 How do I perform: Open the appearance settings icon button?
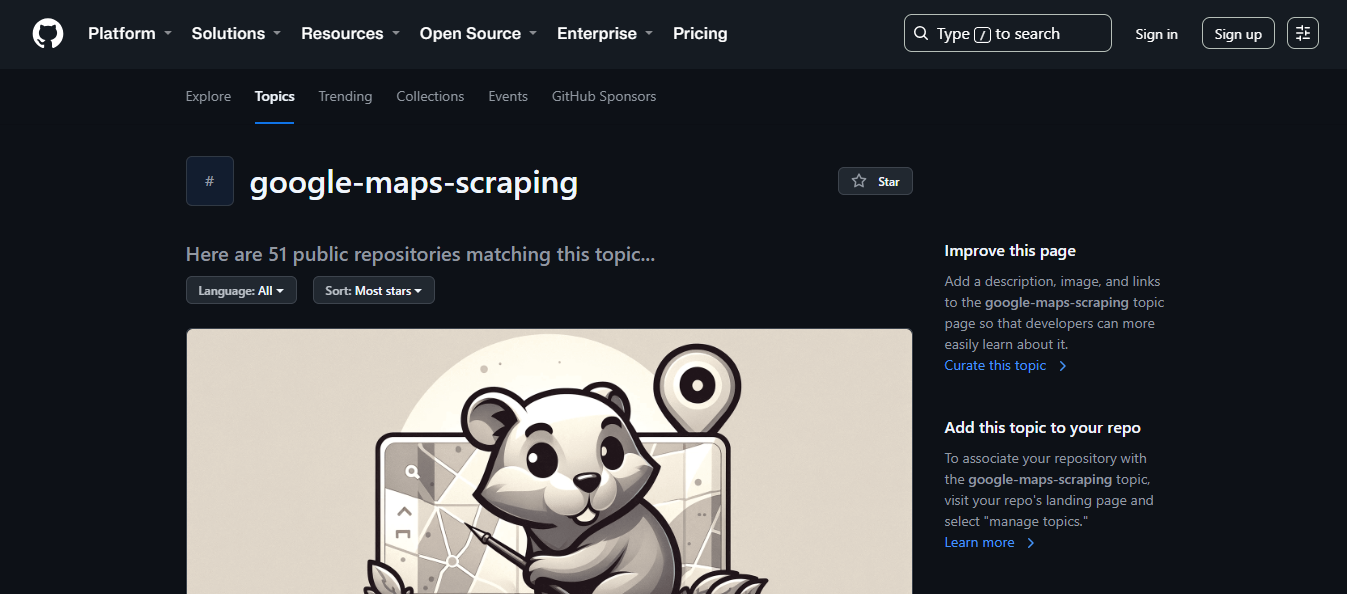tap(1303, 33)
